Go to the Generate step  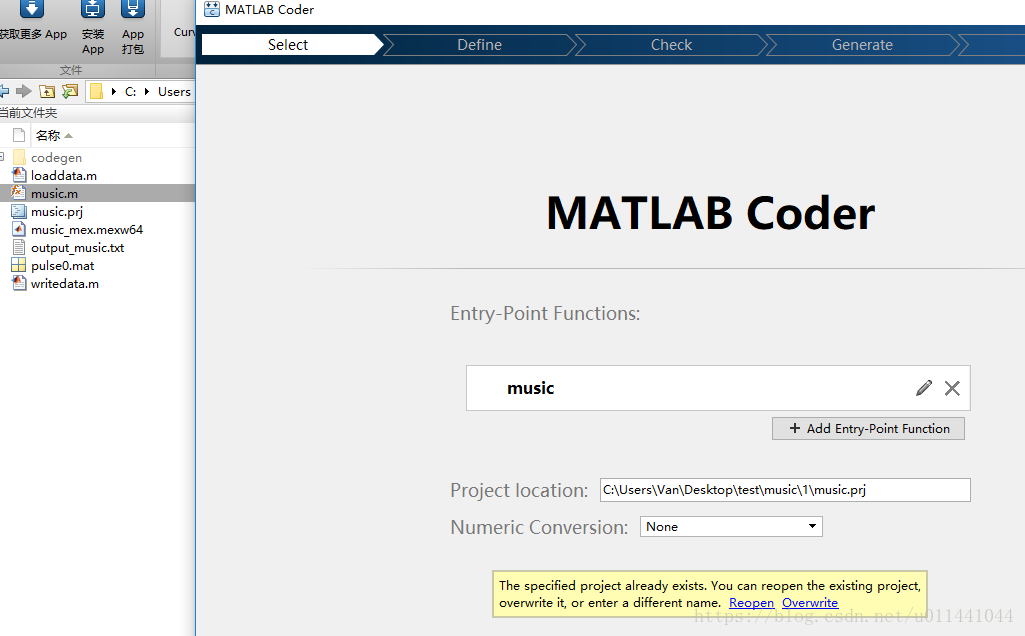pos(862,44)
